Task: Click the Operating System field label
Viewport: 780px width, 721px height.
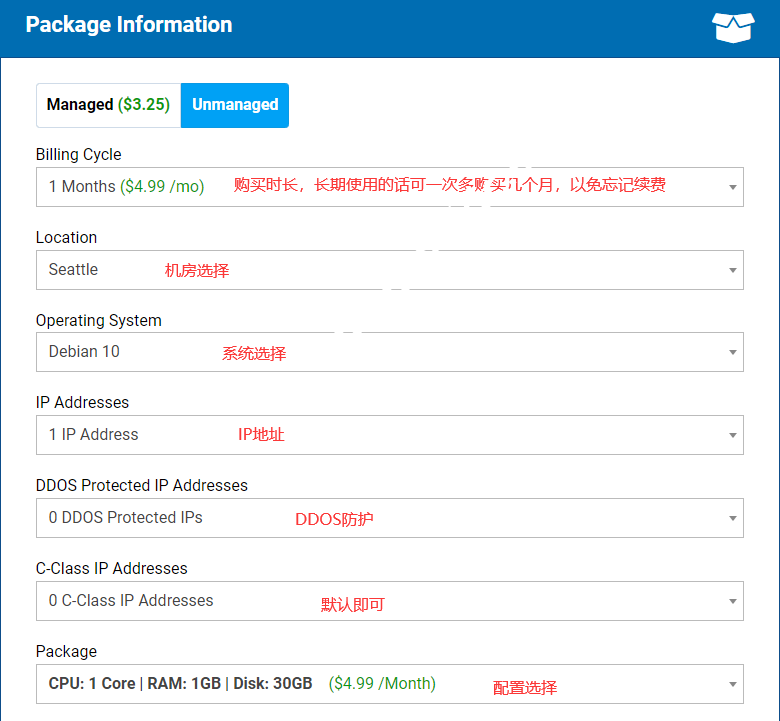Action: (99, 321)
